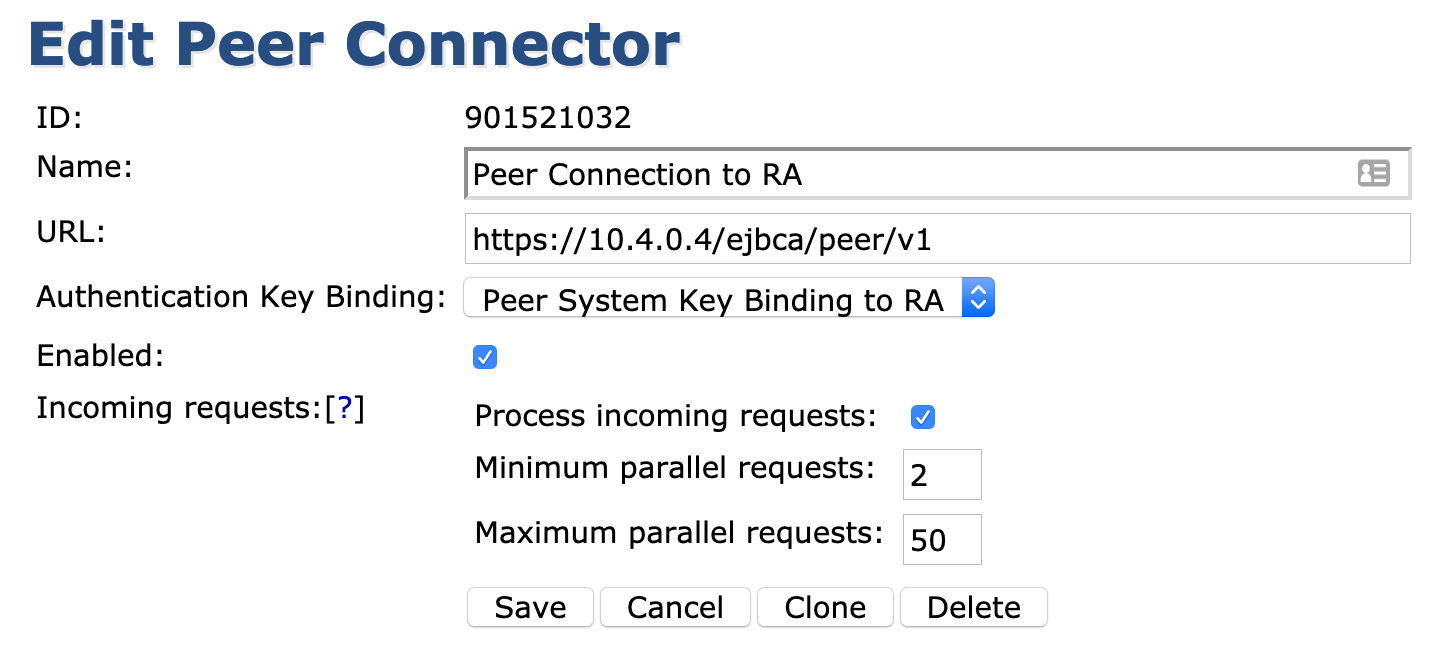The image size is (1432, 658).
Task: Click the 'Minimum parallel requests:' label
Action: 674,468
